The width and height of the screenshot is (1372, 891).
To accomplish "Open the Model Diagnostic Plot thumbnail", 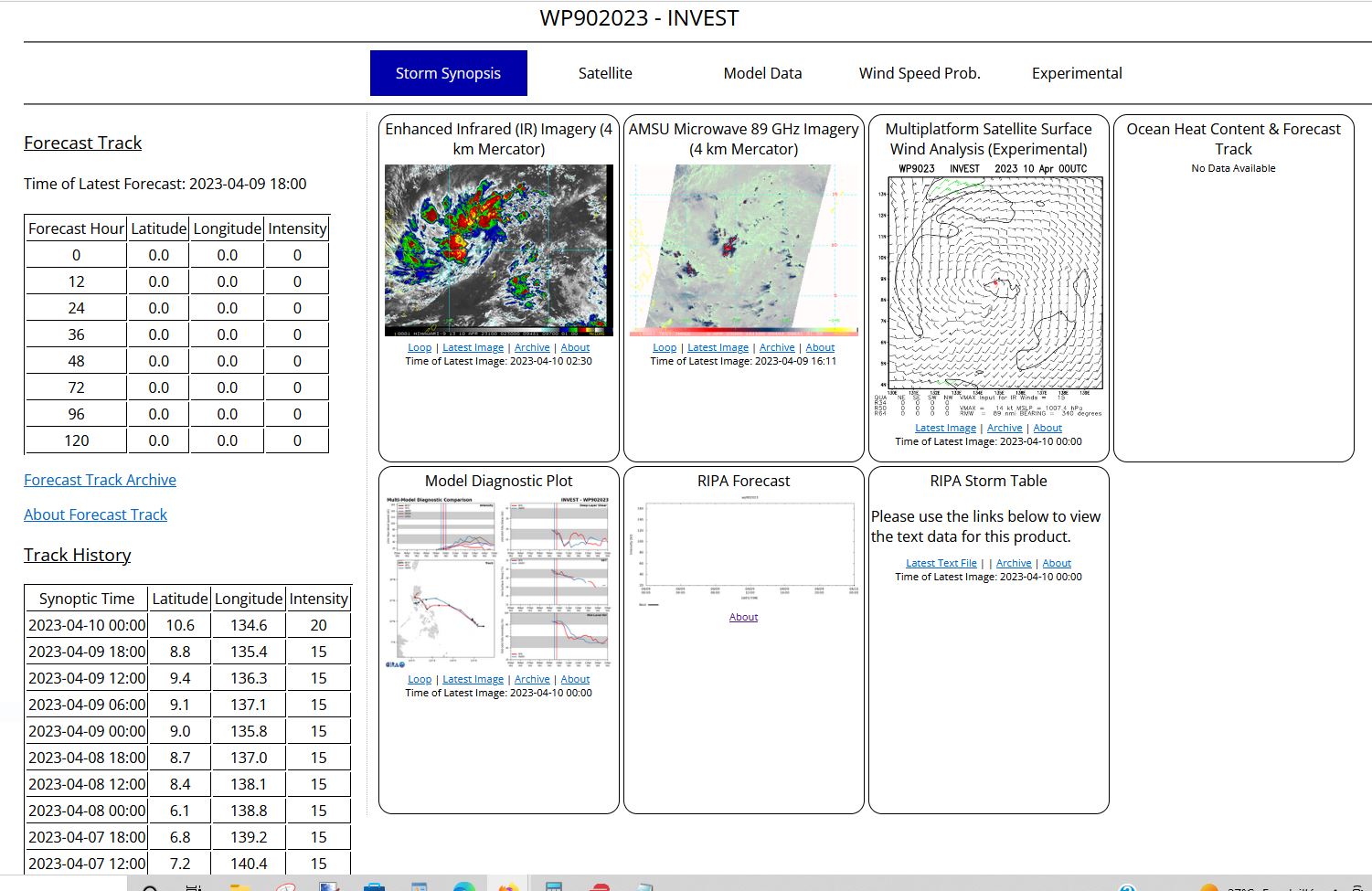I will (x=498, y=582).
